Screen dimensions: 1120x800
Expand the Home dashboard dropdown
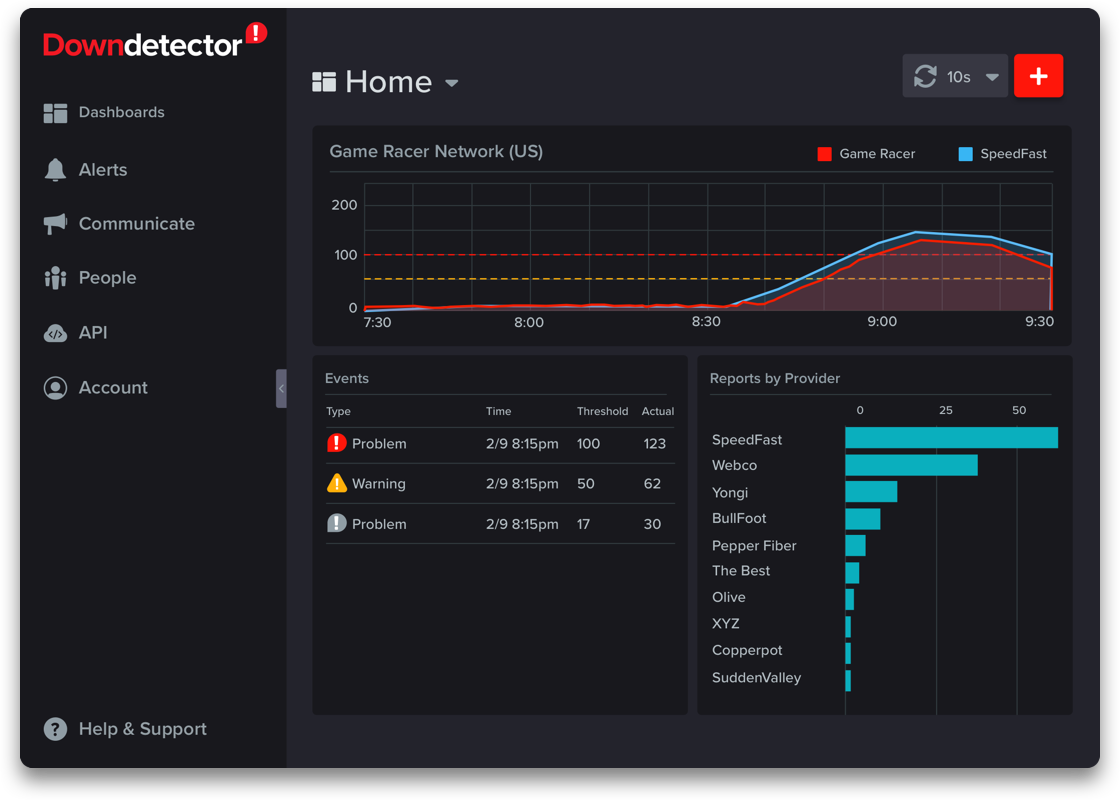click(x=452, y=83)
